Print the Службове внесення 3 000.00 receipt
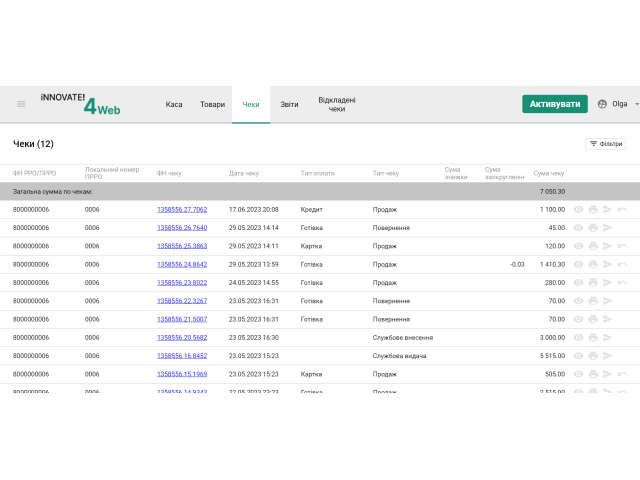Viewport: 640px width, 480px height. coord(593,338)
